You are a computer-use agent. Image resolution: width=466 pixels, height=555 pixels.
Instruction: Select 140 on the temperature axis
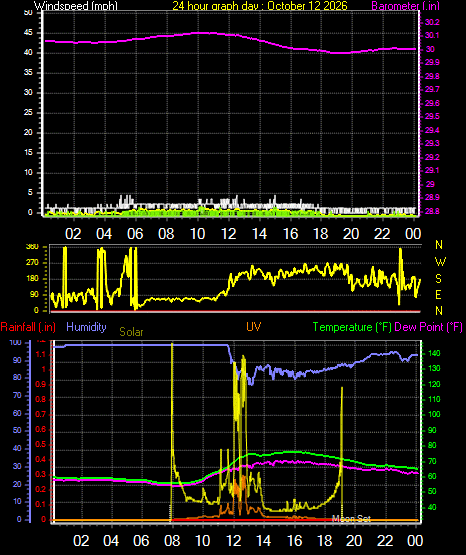pos(434,353)
